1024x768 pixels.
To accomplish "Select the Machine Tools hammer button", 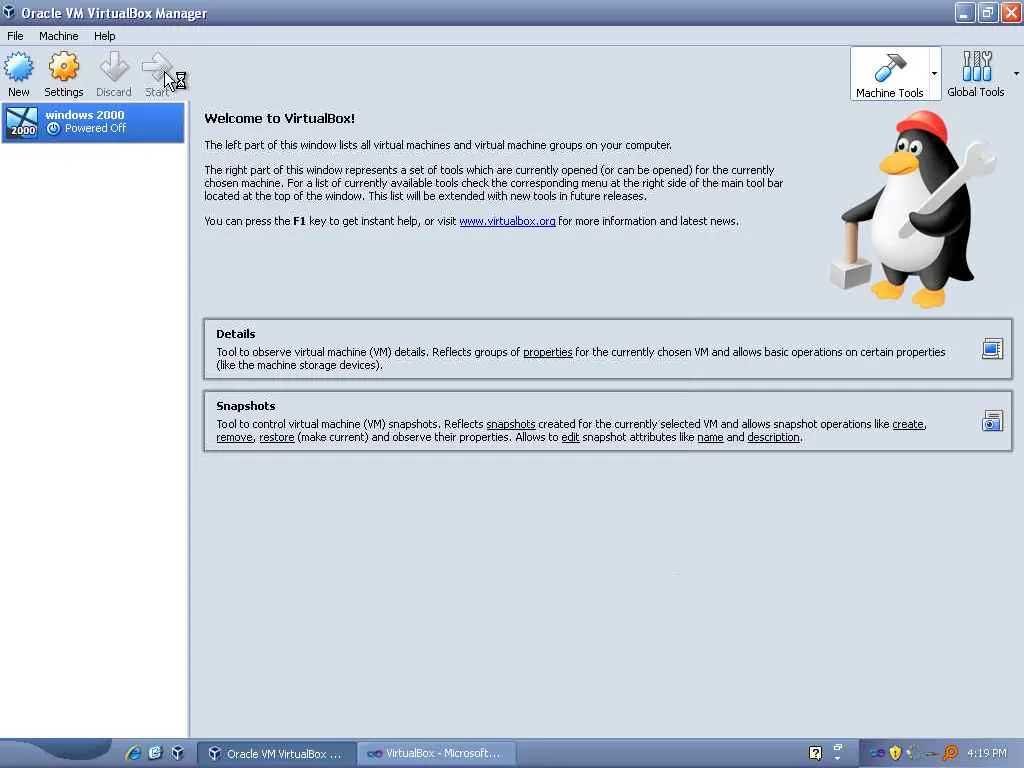I will click(x=889, y=74).
